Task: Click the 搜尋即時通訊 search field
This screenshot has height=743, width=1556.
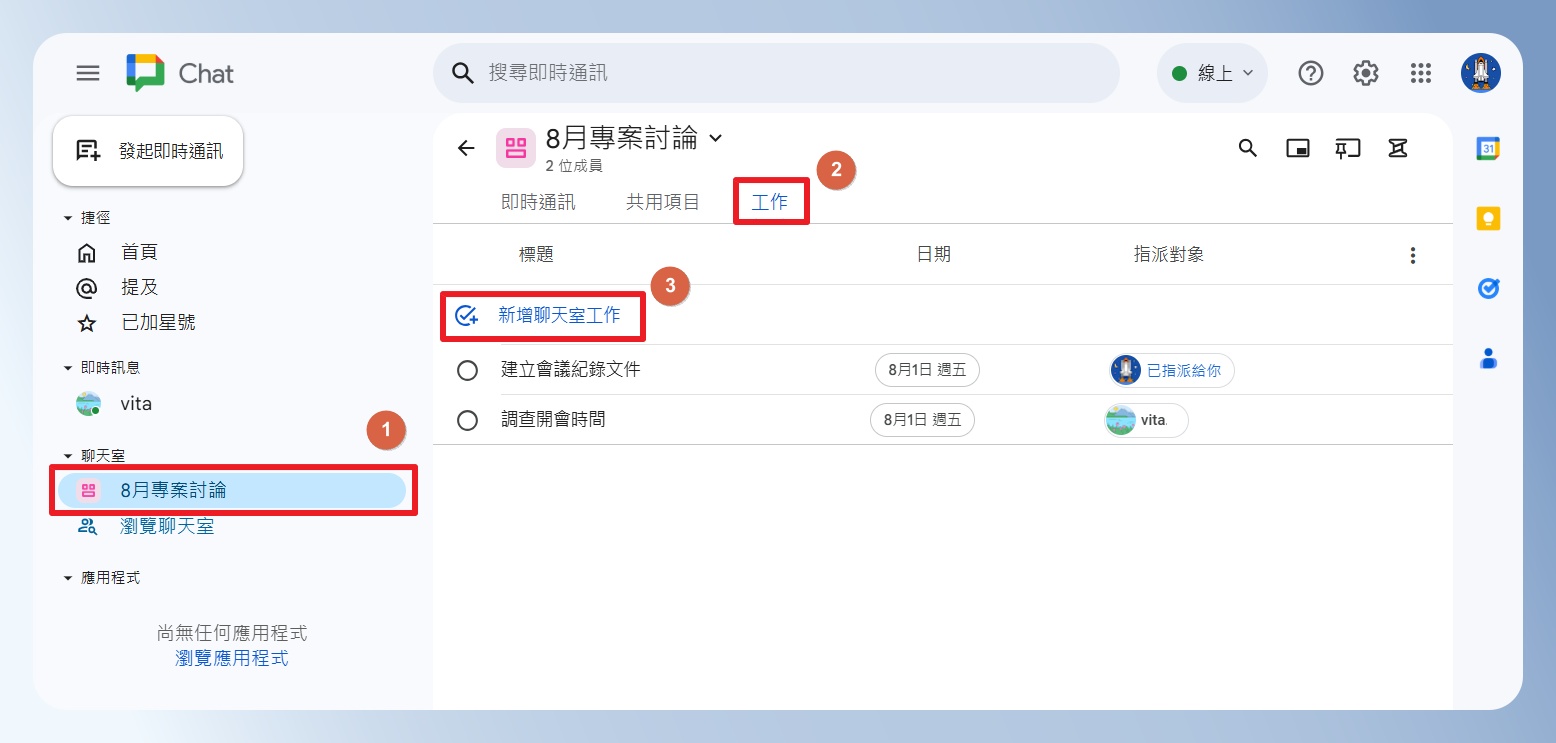Action: tap(776, 73)
